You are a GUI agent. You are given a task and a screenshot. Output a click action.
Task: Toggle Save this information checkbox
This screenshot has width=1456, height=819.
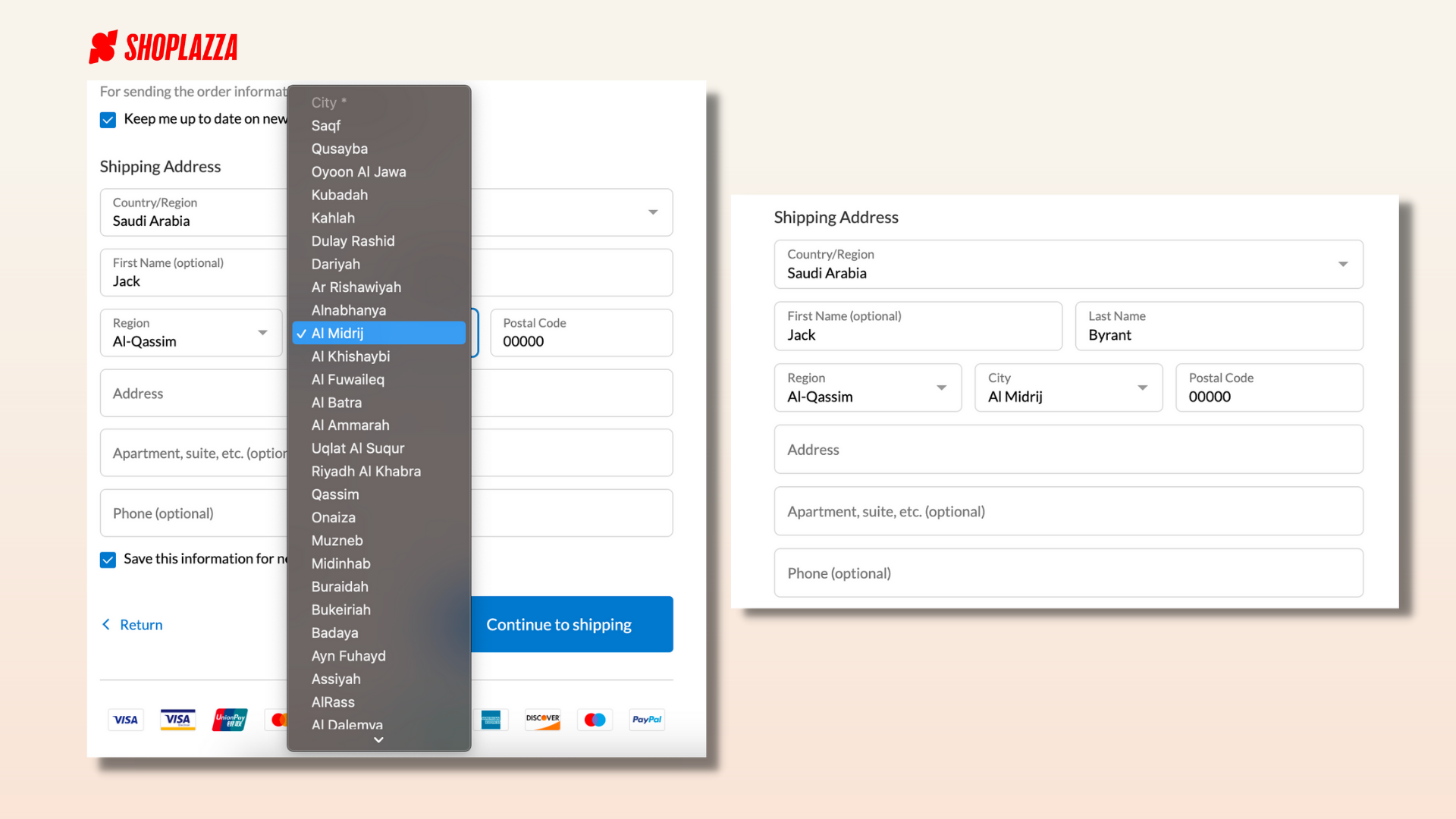pos(108,560)
